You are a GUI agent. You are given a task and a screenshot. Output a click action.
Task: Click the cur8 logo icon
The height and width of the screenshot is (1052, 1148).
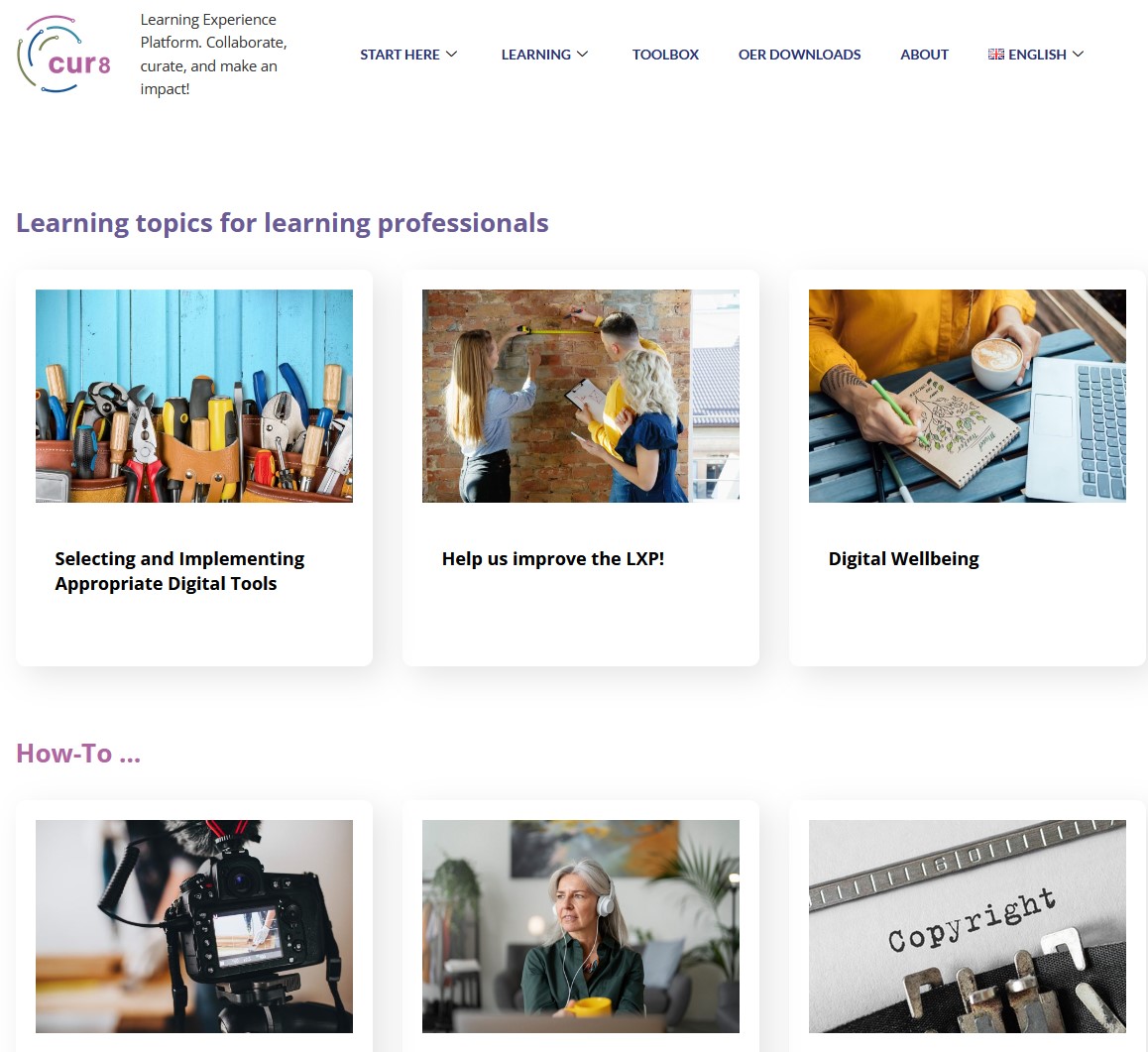[64, 55]
